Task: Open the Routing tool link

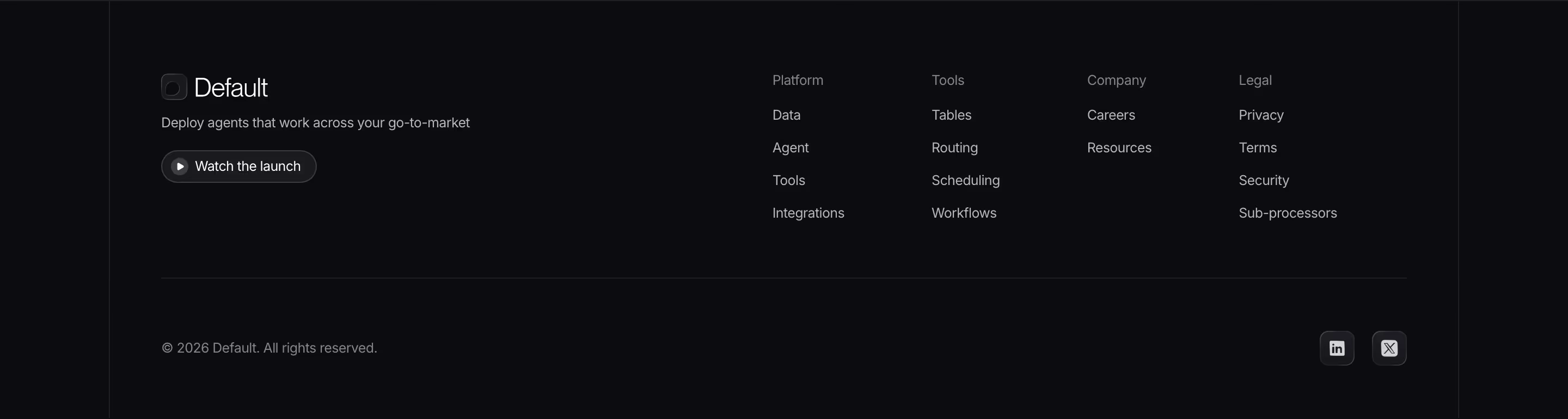Action: [x=954, y=148]
